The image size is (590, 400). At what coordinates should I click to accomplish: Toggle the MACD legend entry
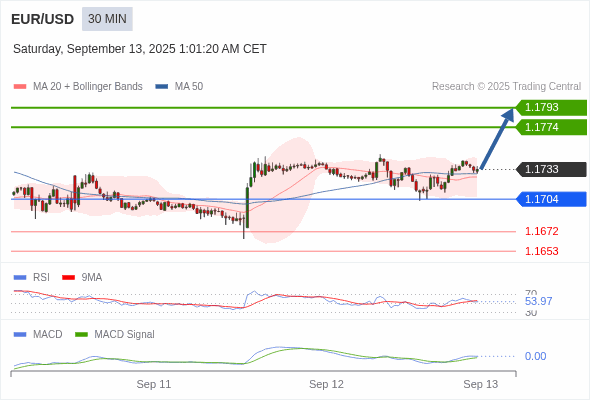coord(38,334)
